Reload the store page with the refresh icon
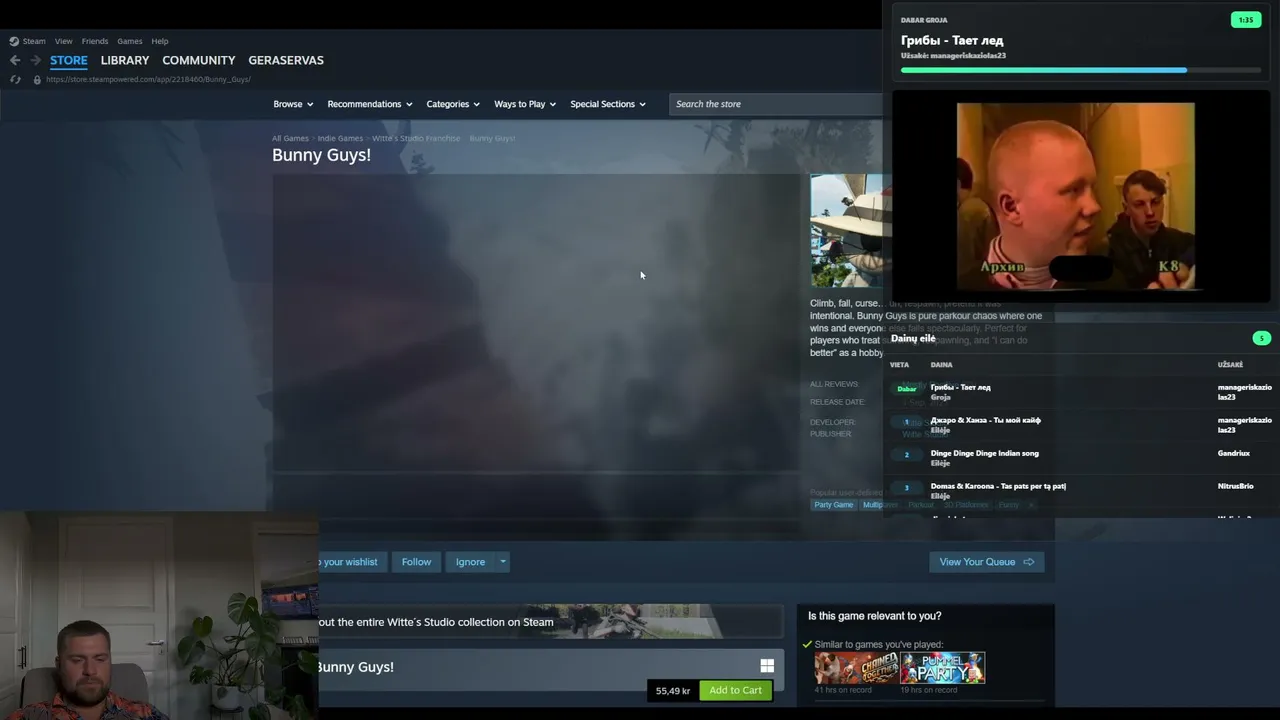The image size is (1280, 720). (x=15, y=79)
